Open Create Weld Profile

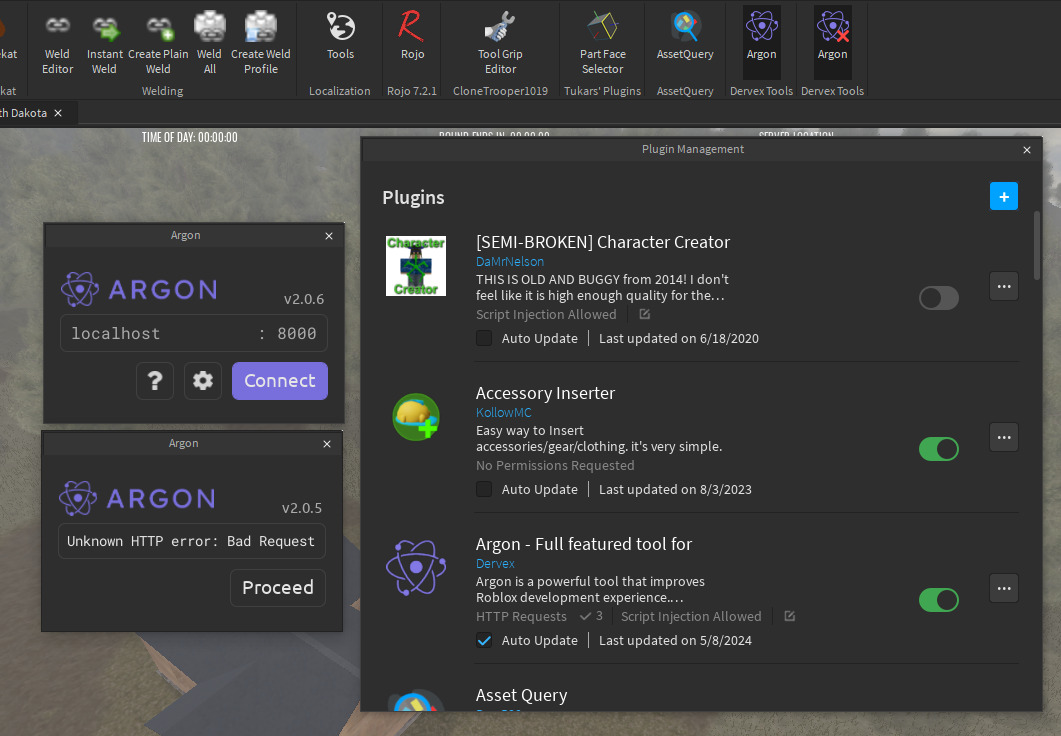coord(260,40)
